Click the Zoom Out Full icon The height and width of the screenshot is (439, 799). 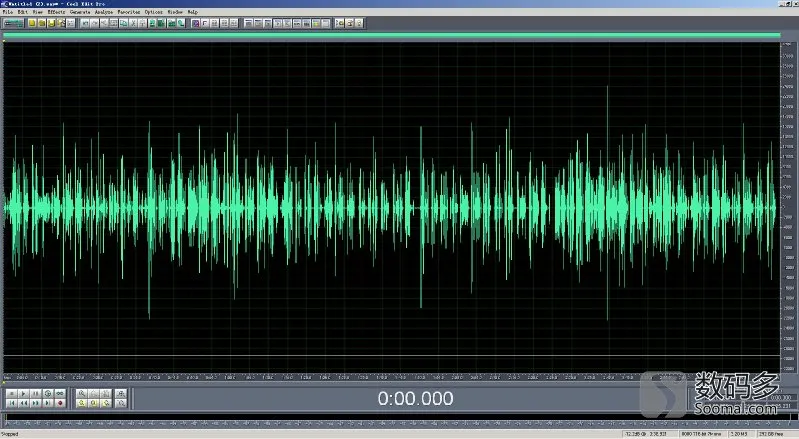point(105,394)
